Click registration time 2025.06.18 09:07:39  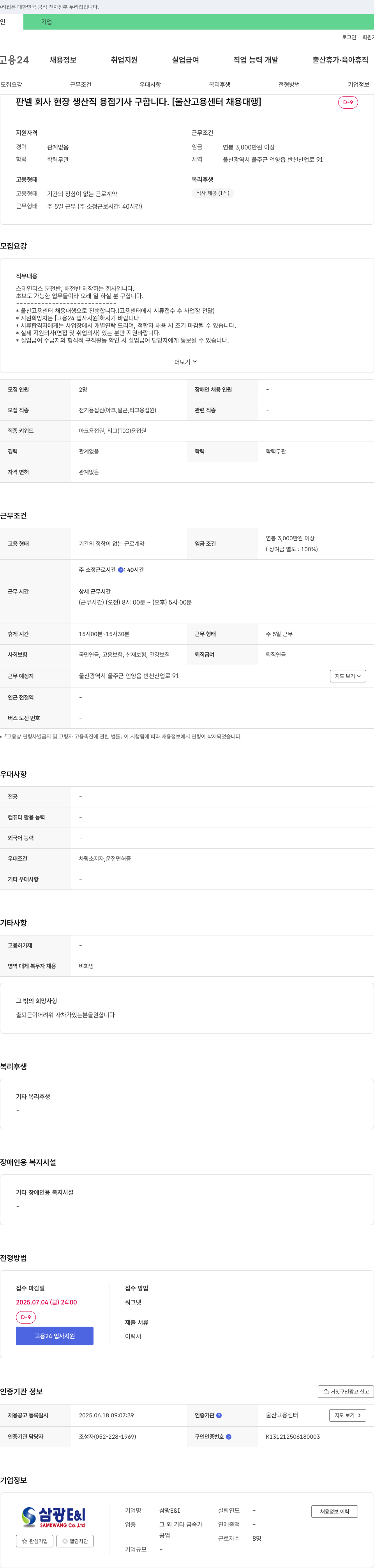point(107,1415)
